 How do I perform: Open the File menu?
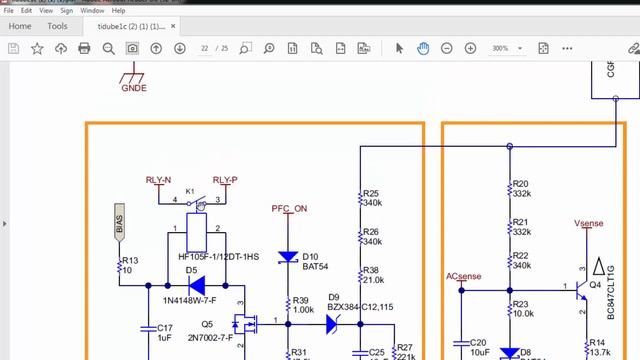9,11
